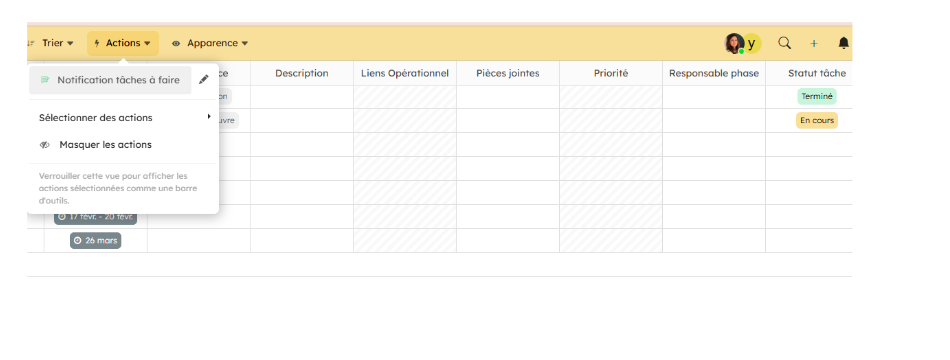Click the user avatar photo
950x360 pixels.
pyautogui.click(x=734, y=43)
